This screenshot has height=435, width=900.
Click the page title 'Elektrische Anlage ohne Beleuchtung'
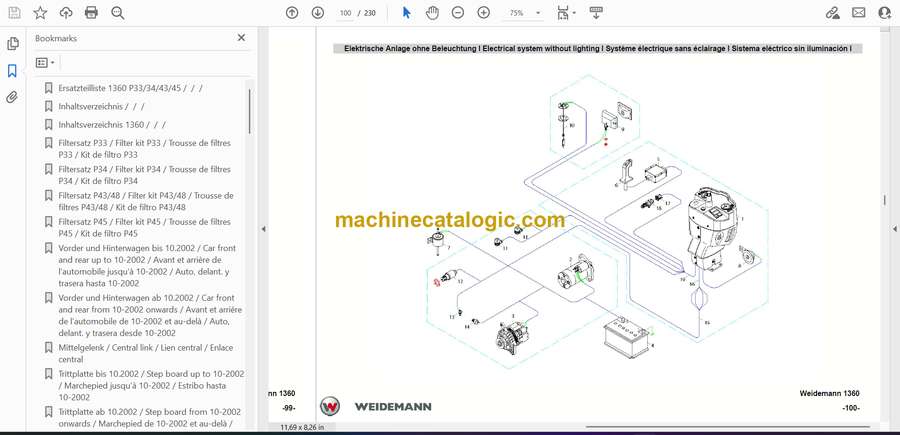click(x=410, y=49)
